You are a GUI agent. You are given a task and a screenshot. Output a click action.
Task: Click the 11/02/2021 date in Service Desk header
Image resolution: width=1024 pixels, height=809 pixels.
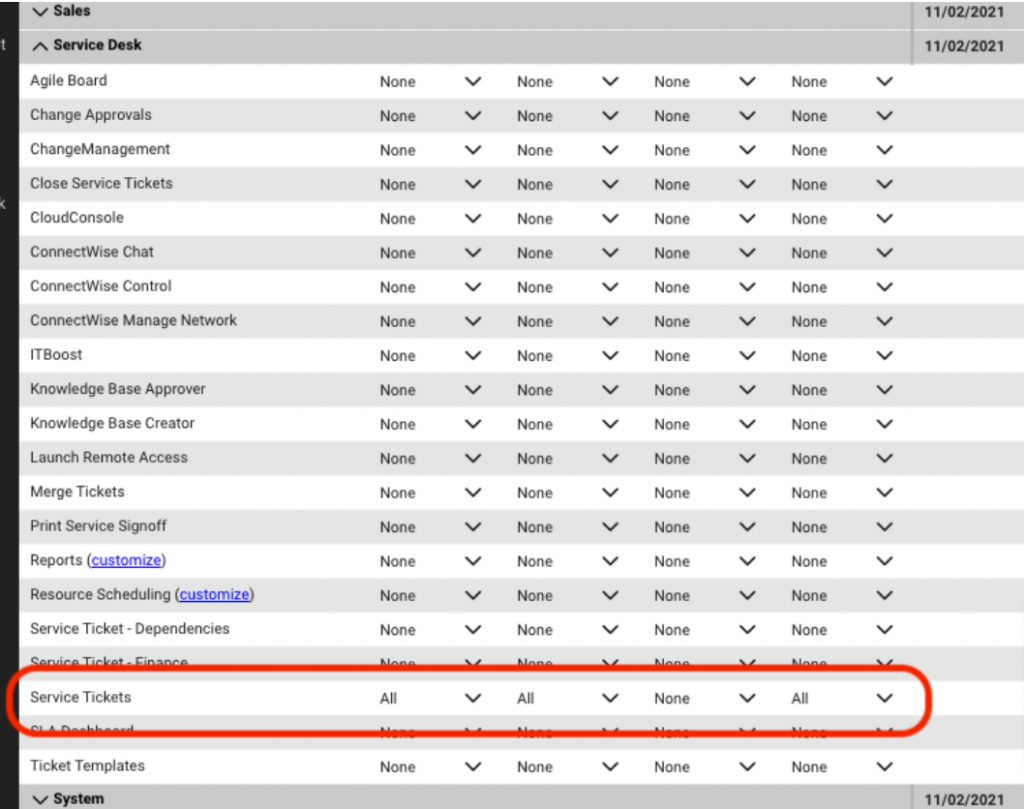[964, 46]
